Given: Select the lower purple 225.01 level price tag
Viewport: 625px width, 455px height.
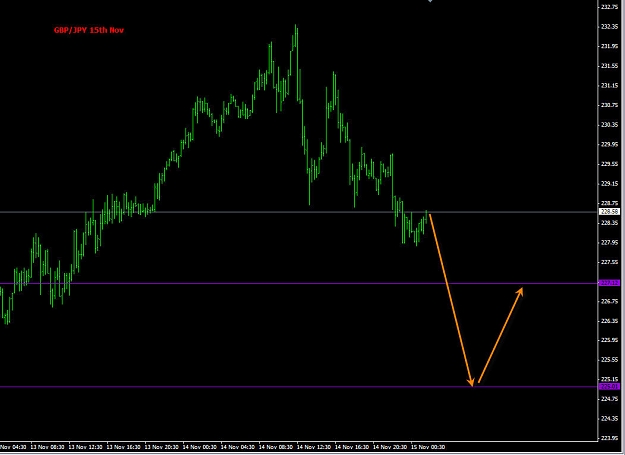Looking at the screenshot, I should pyautogui.click(x=609, y=386).
